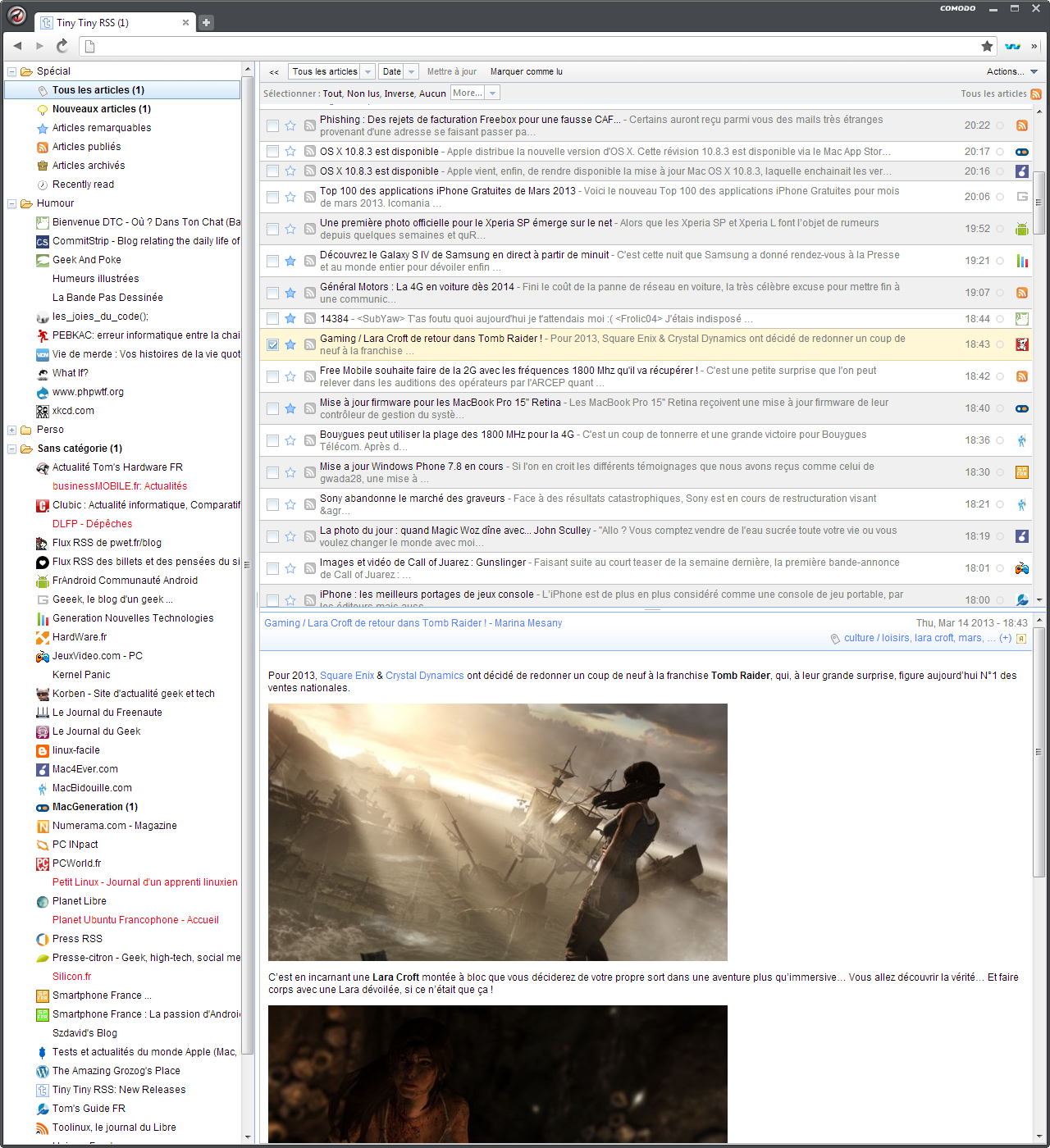Tick checkbox for Bouygues 1800 MHz article
Viewport: 1050px width, 1148px height.
tap(272, 440)
